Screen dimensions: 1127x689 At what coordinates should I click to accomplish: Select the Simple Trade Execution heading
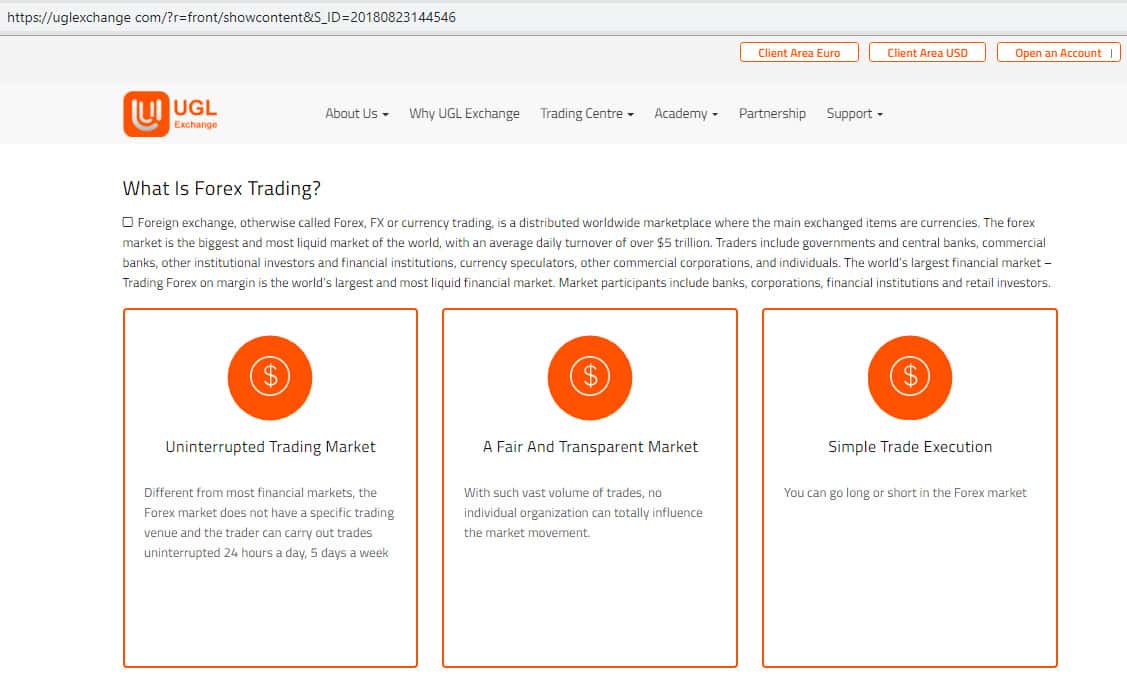(910, 447)
